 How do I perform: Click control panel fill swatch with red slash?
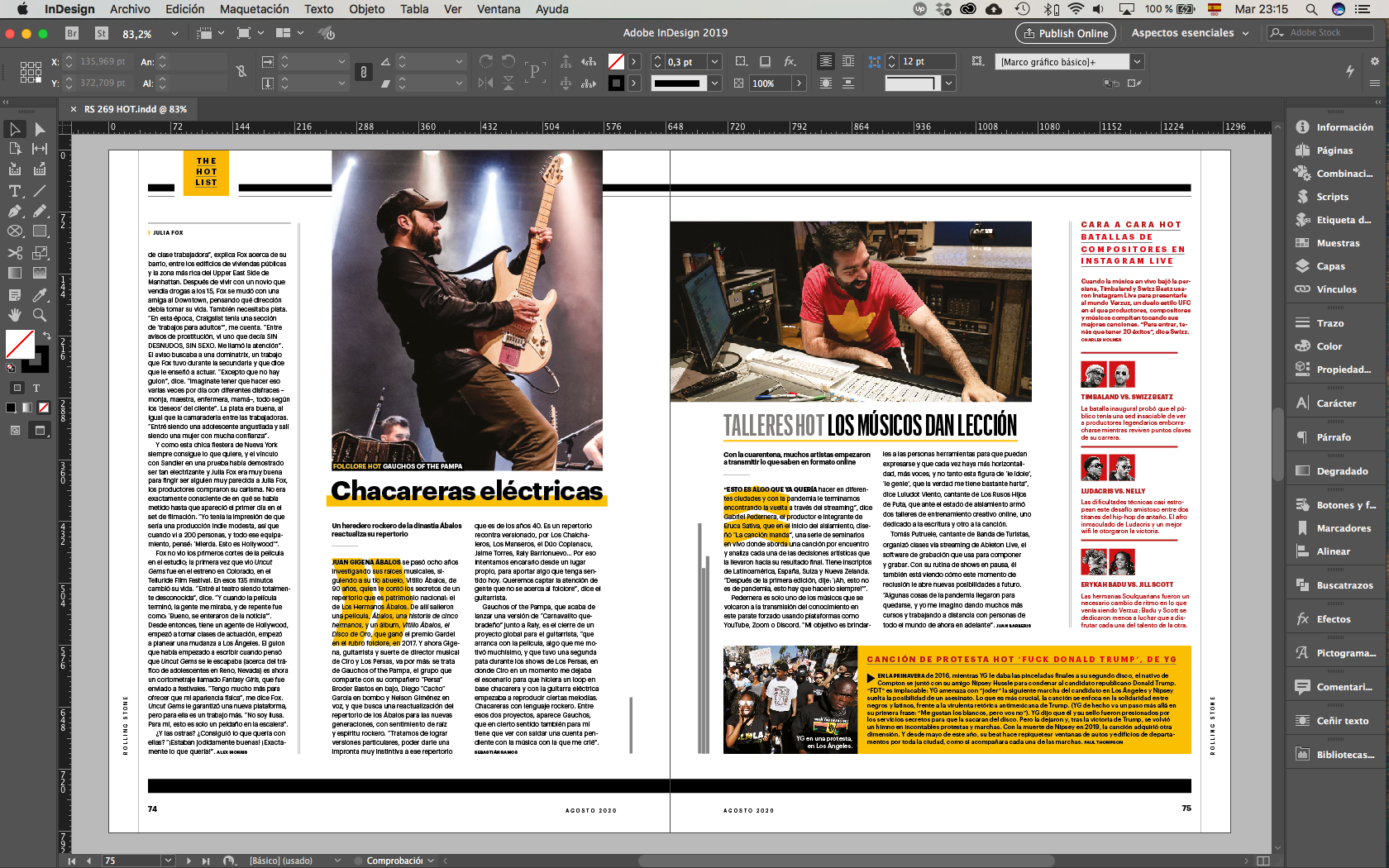pyautogui.click(x=616, y=61)
